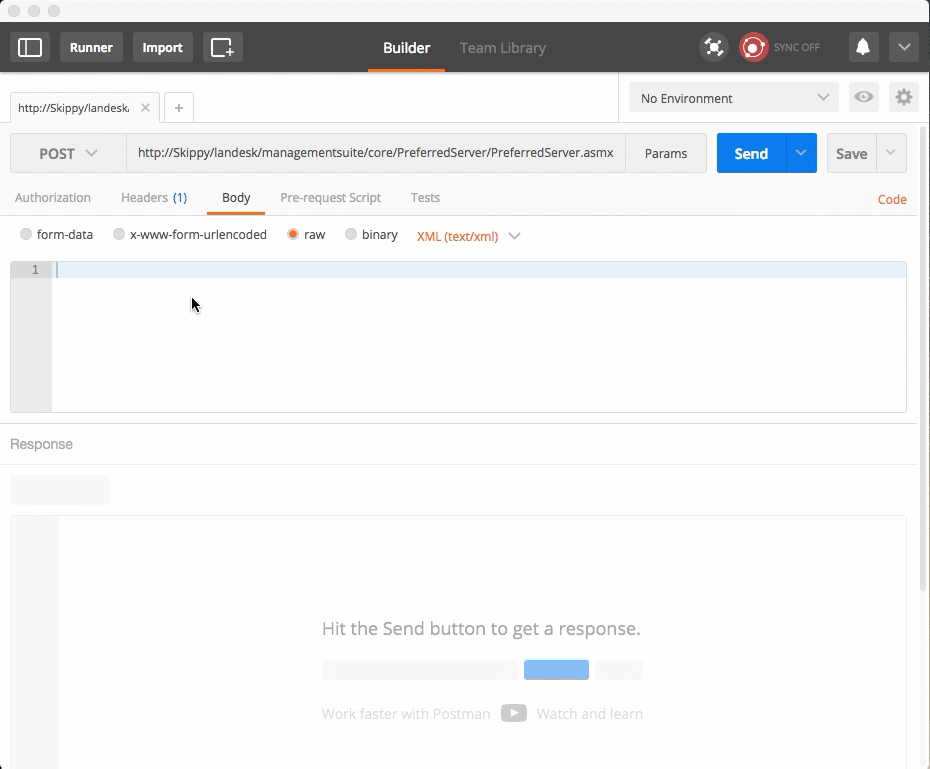Open the Send options dropdown arrow
The height and width of the screenshot is (769, 930).
pyautogui.click(x=801, y=153)
